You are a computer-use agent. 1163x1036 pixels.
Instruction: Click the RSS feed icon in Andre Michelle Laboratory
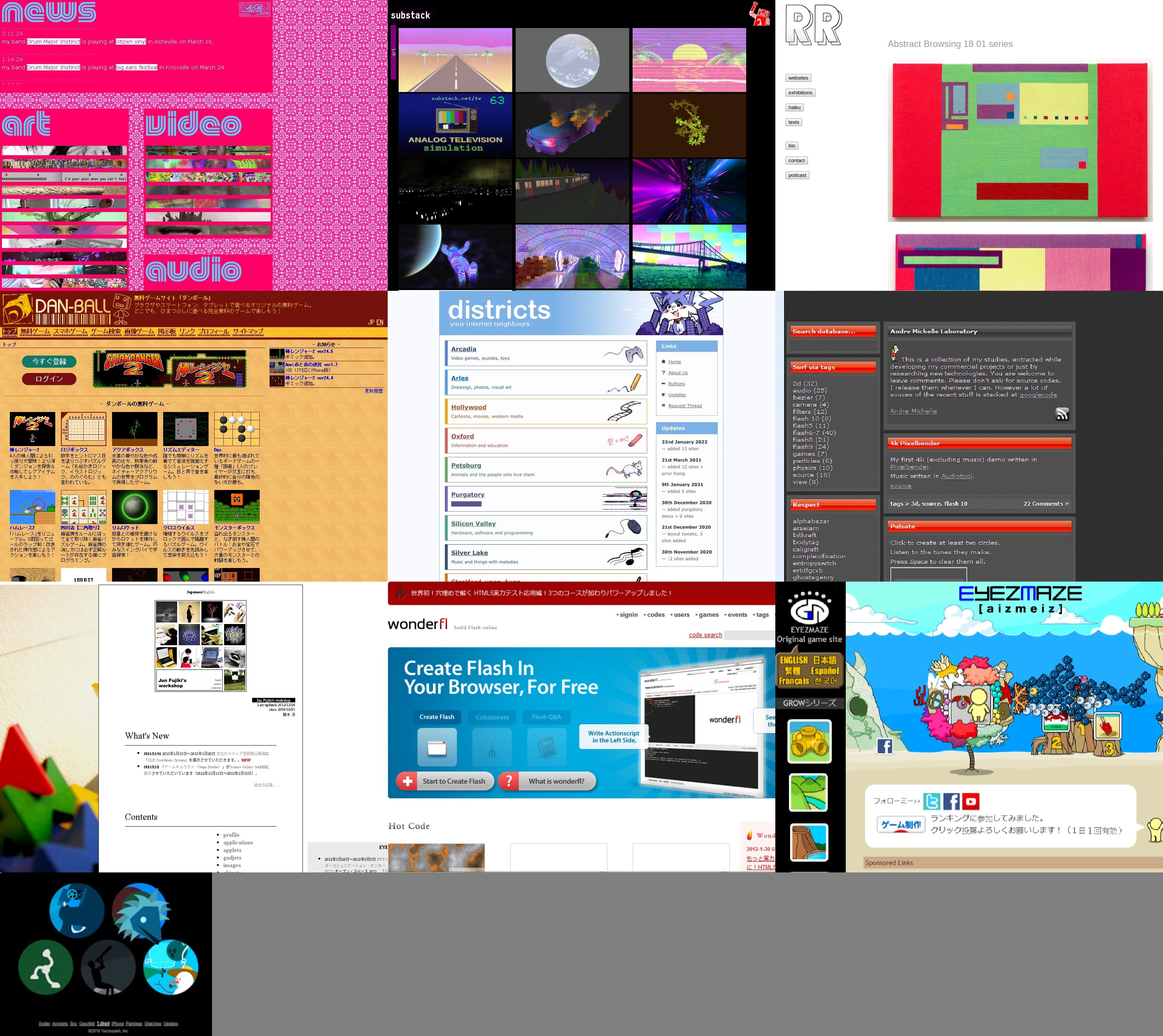(x=1062, y=414)
